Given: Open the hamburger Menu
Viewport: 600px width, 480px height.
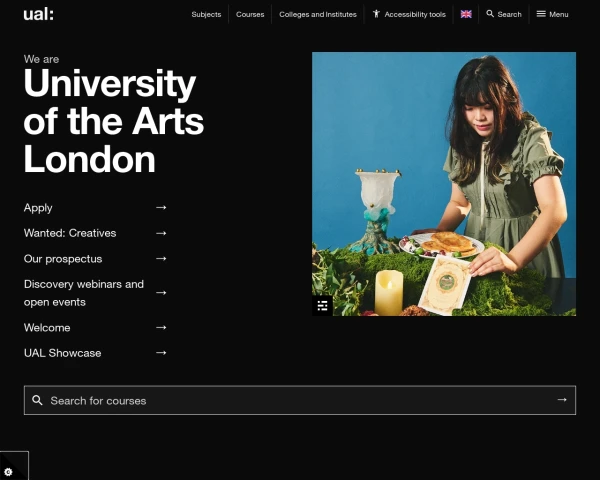Looking at the screenshot, I should 552,14.
